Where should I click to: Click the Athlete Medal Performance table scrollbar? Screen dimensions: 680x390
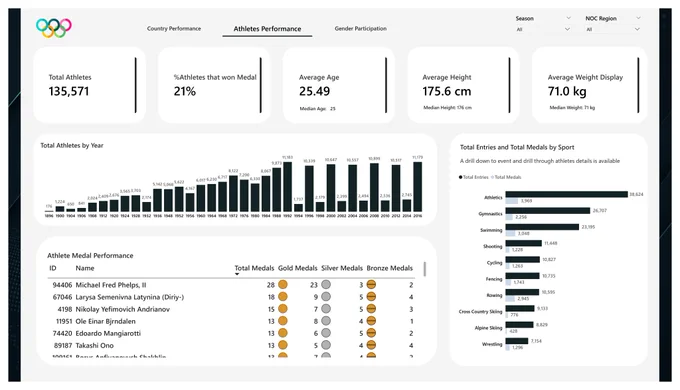[x=425, y=269]
